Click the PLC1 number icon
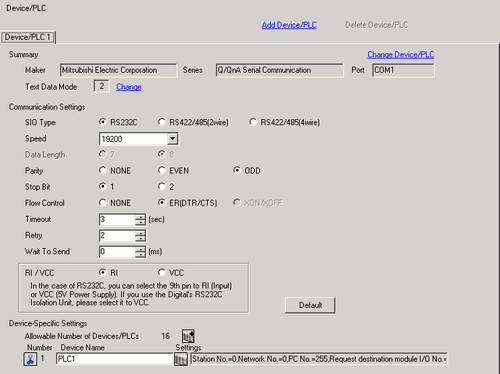Screen dimensions: 500x374 click(x=30, y=359)
